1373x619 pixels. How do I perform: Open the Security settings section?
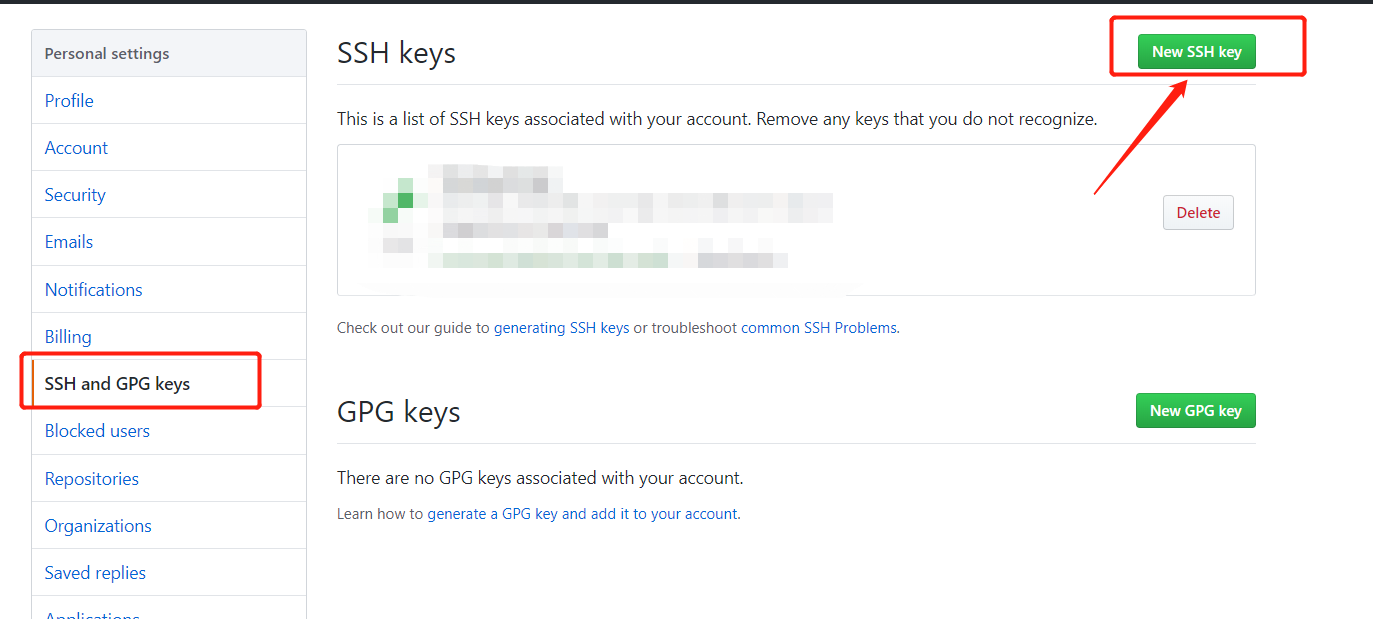tap(75, 195)
